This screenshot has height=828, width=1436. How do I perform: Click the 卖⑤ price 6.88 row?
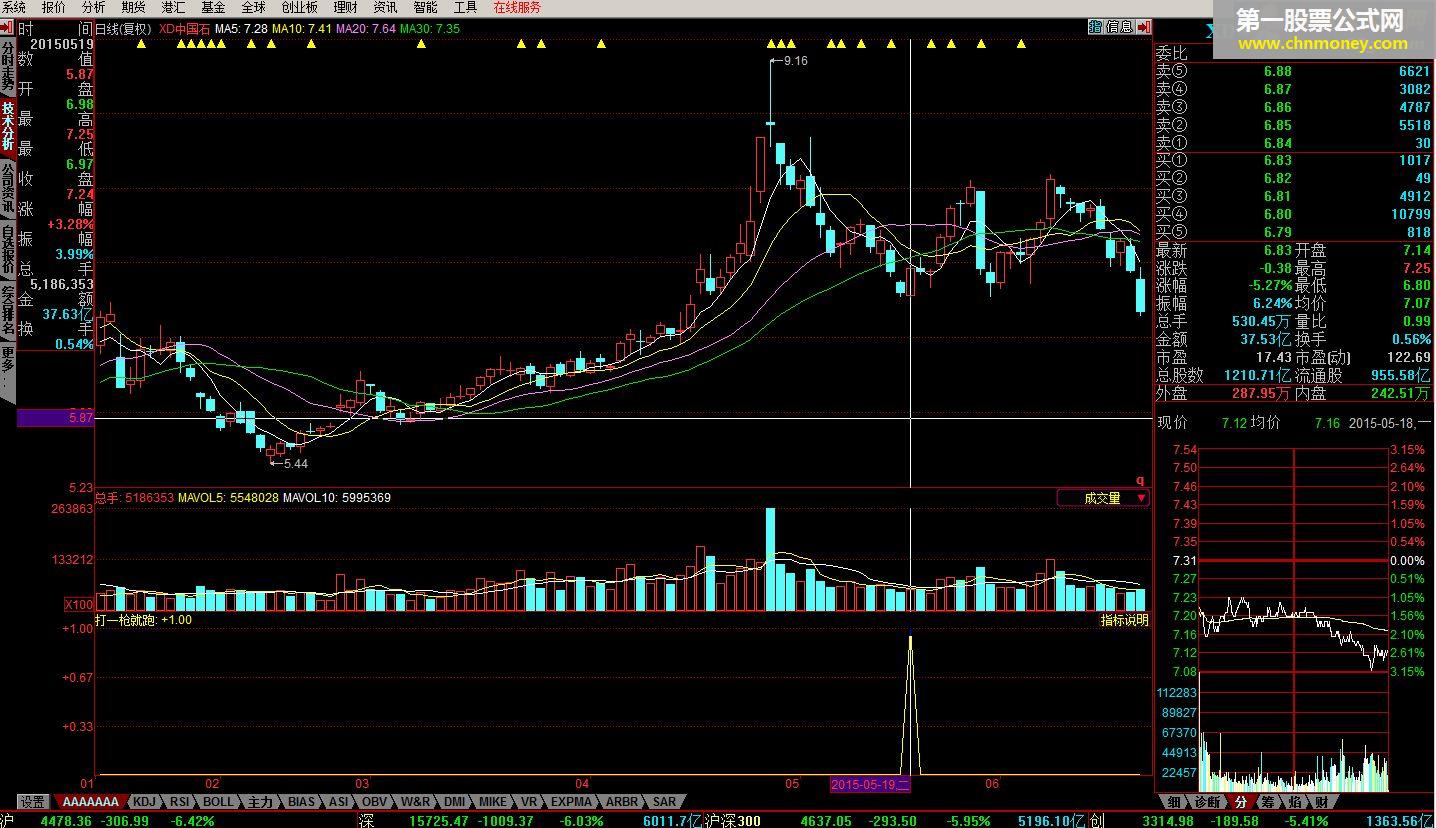click(x=1293, y=71)
